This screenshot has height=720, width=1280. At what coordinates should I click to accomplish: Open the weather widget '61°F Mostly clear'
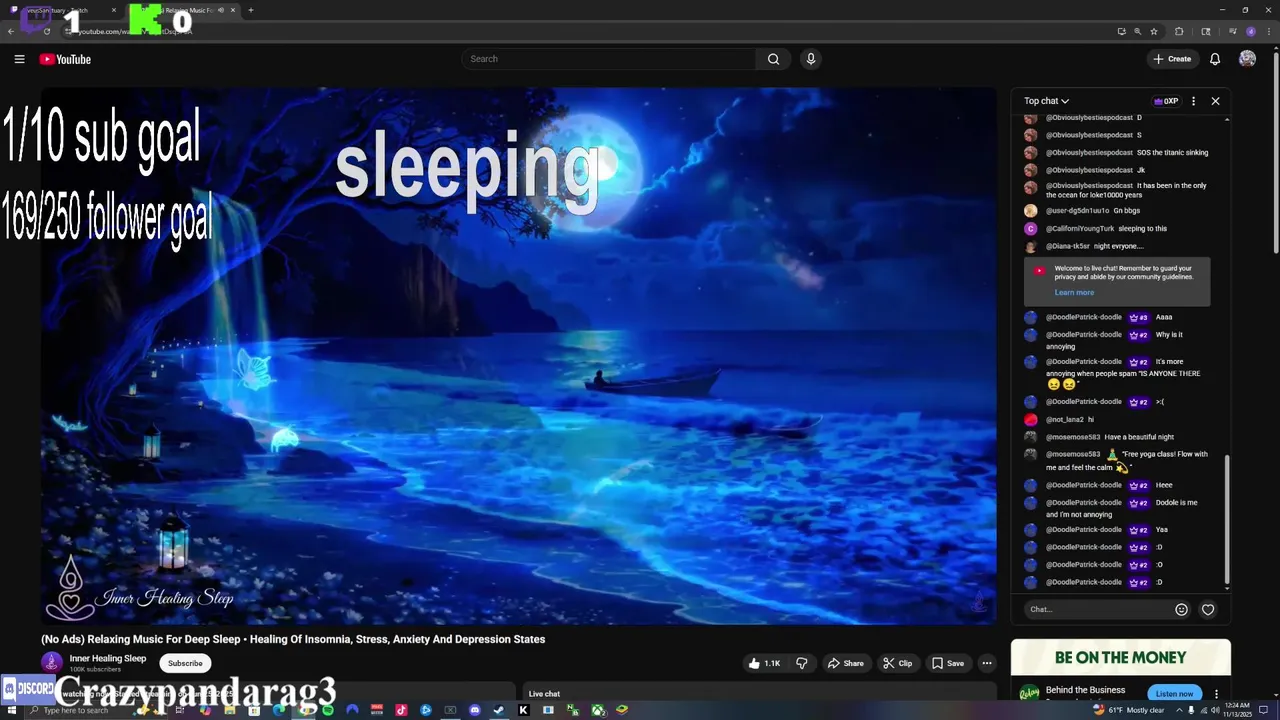[x=1128, y=710]
